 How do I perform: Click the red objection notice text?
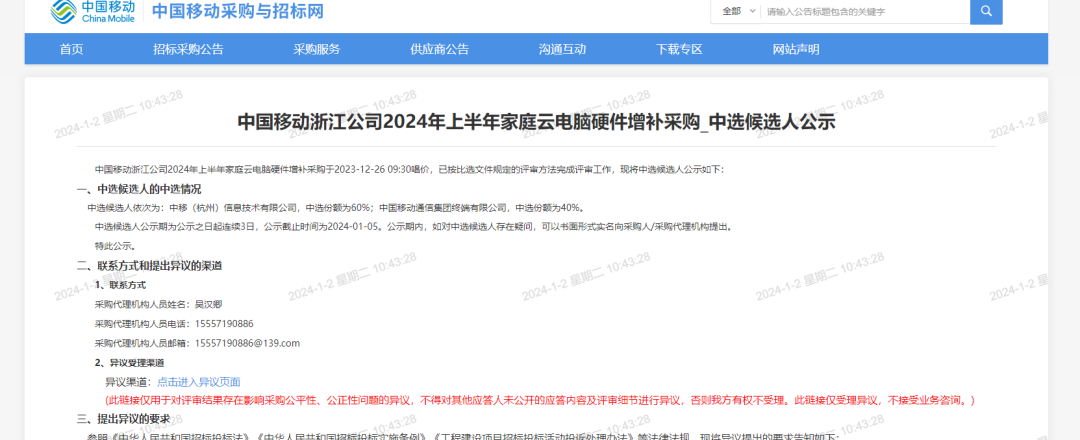(540, 400)
